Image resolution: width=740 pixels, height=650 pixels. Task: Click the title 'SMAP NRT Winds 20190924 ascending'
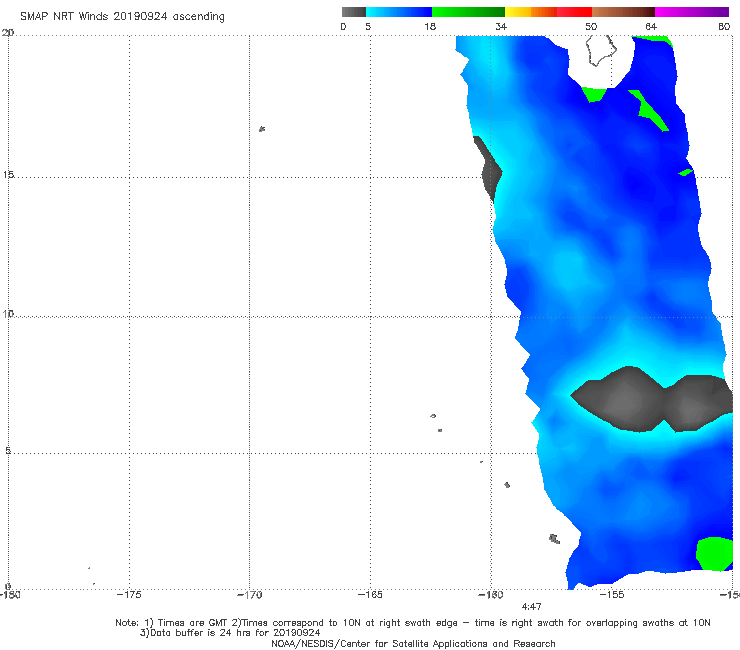pyautogui.click(x=122, y=16)
